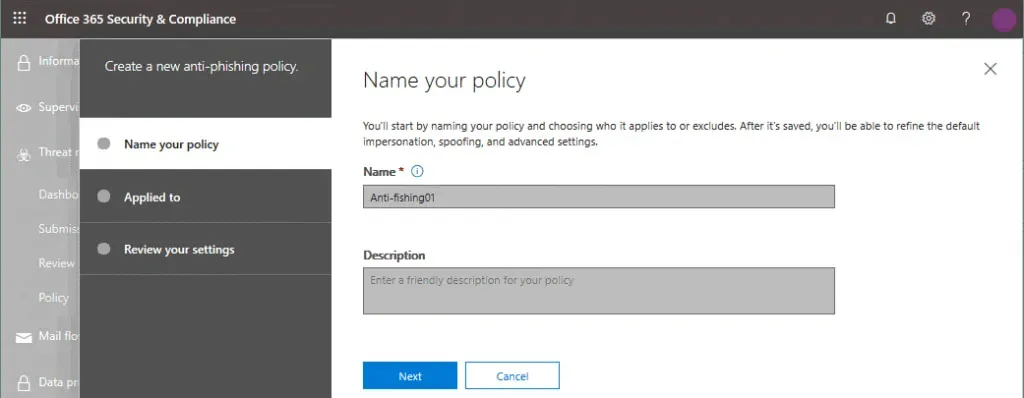The image size is (1024, 398).
Task: Open the settings gear icon
Action: (x=928, y=19)
